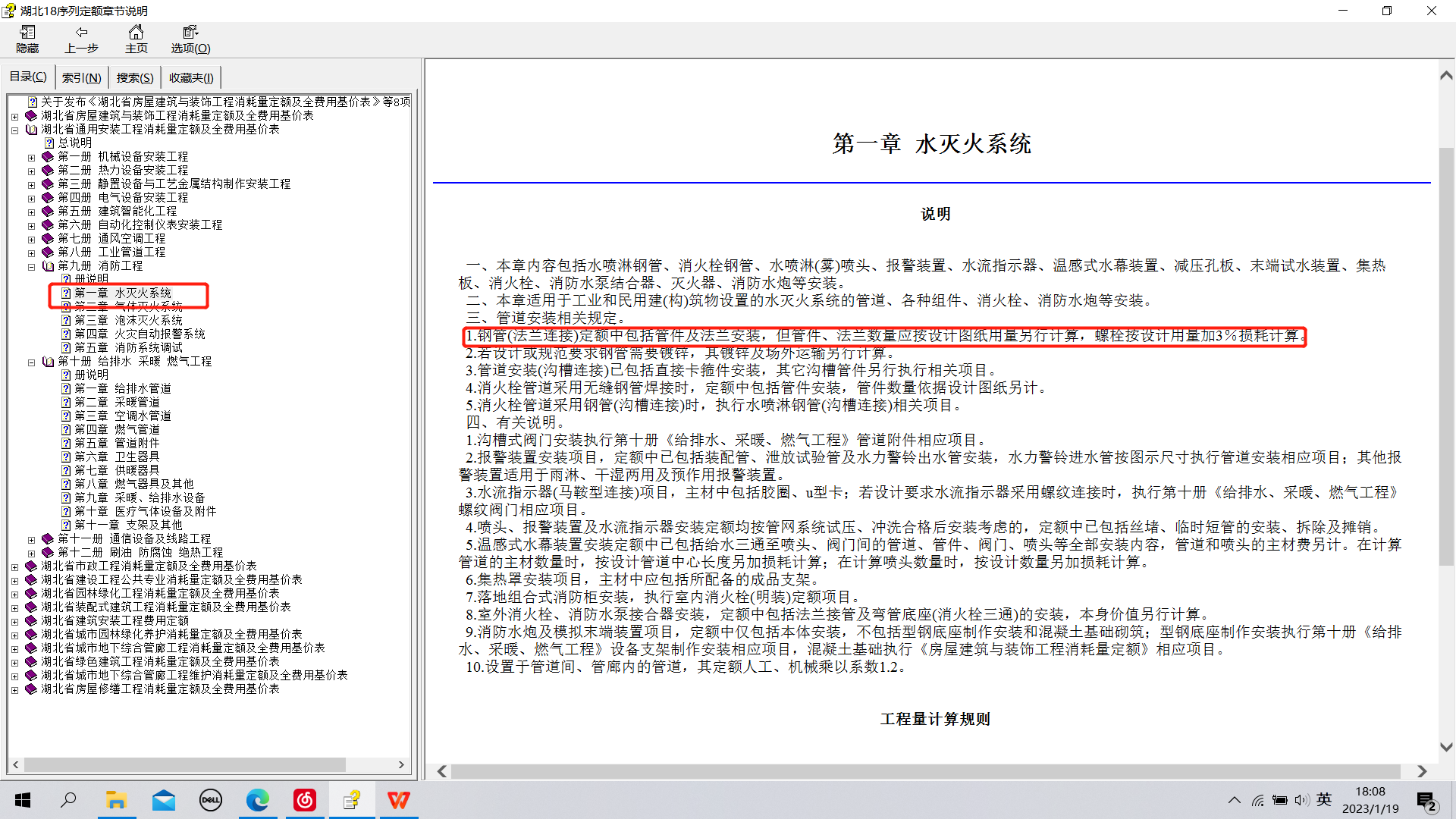Open Mail app from taskbar

coord(163,800)
